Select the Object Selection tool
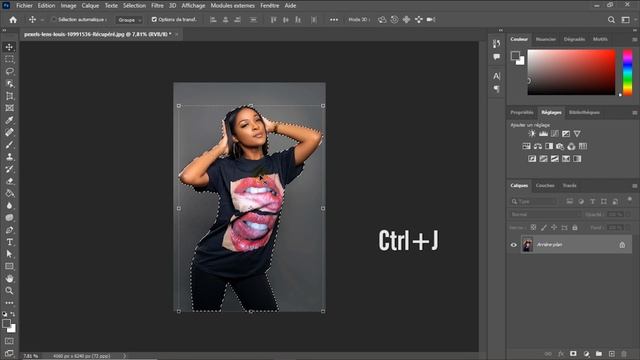 [x=9, y=84]
